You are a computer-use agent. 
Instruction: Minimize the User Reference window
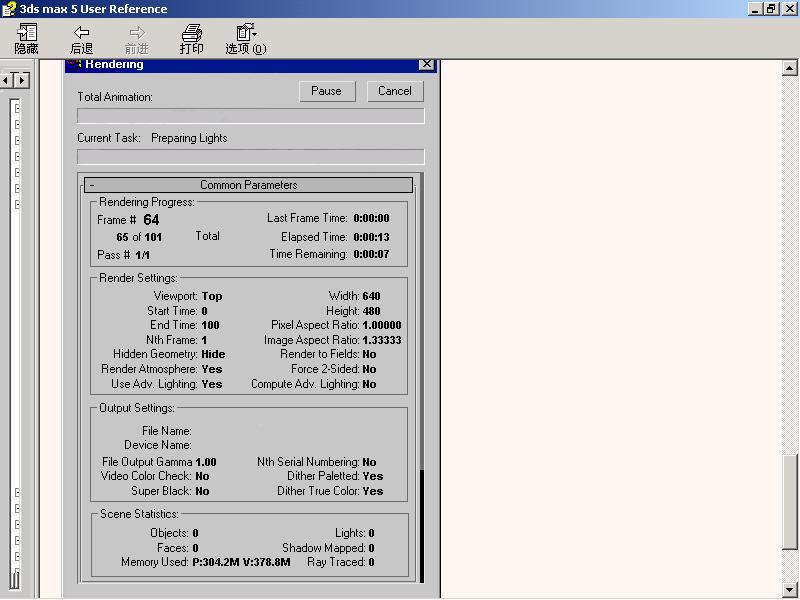(x=756, y=9)
